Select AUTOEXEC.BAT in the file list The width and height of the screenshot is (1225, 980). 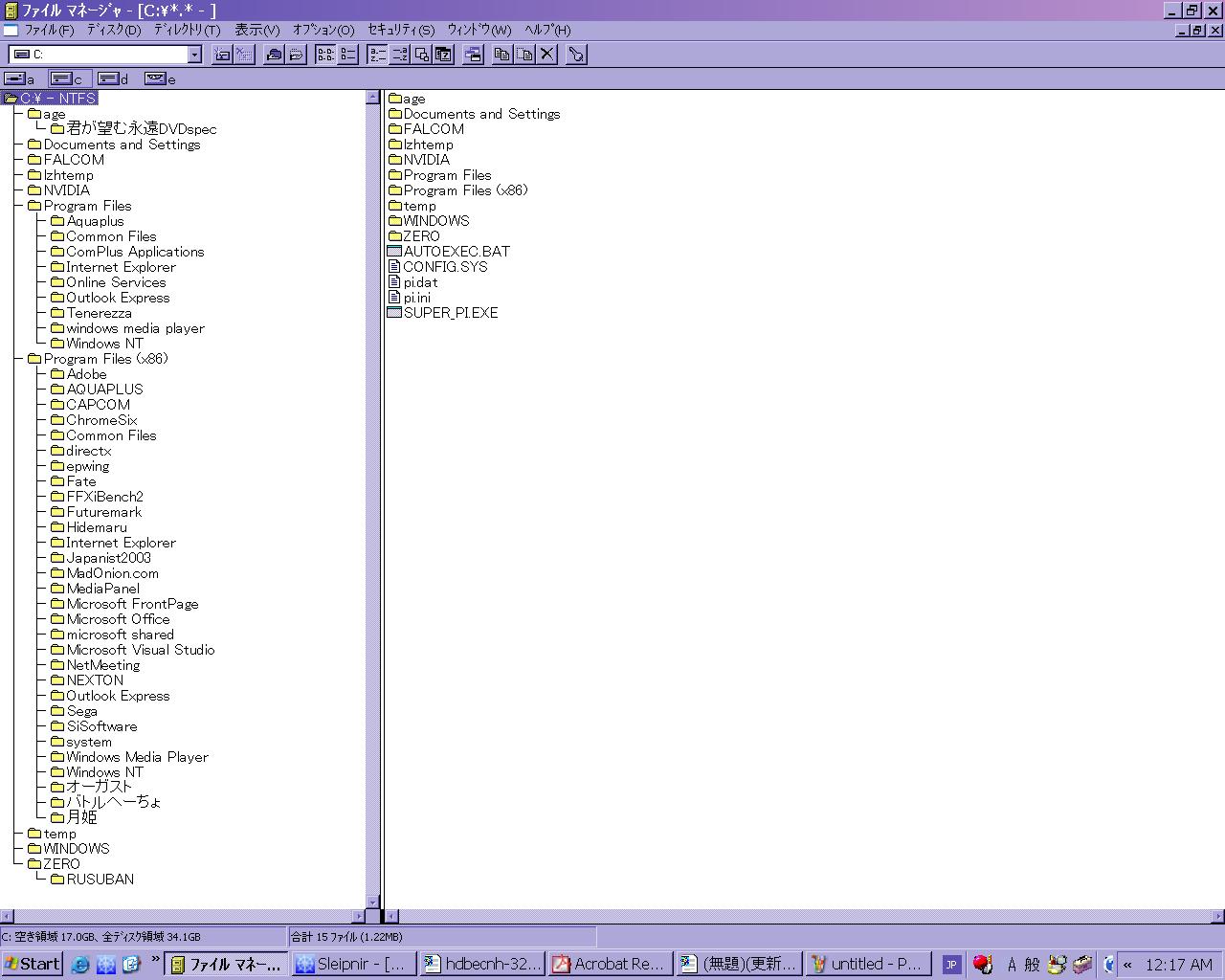pyautogui.click(x=449, y=251)
